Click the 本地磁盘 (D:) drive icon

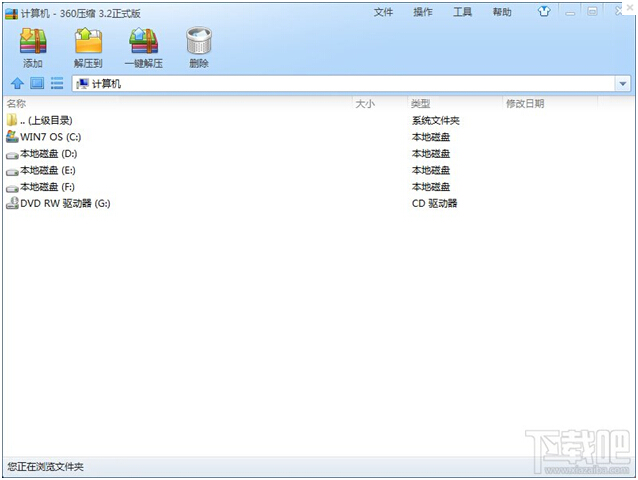pos(12,155)
